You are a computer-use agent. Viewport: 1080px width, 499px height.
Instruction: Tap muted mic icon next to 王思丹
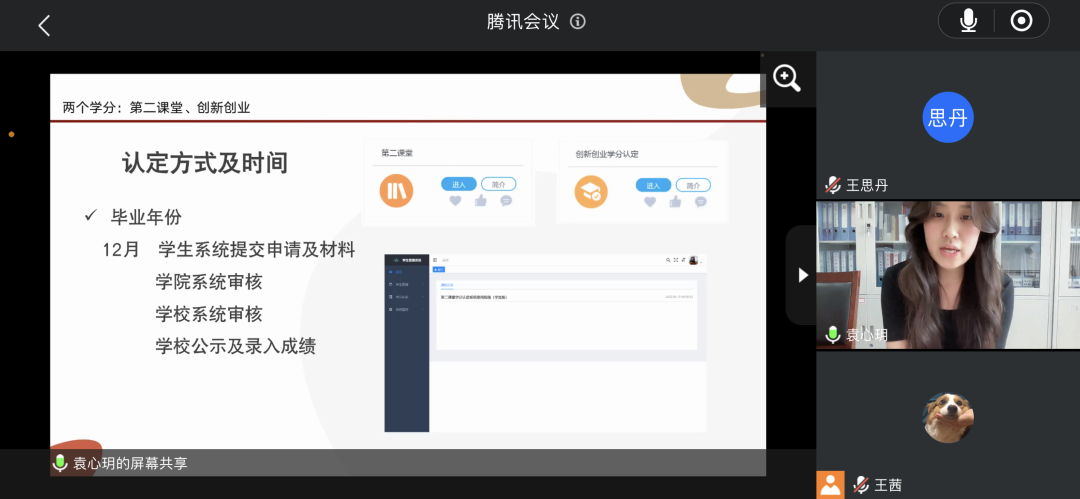(833, 185)
